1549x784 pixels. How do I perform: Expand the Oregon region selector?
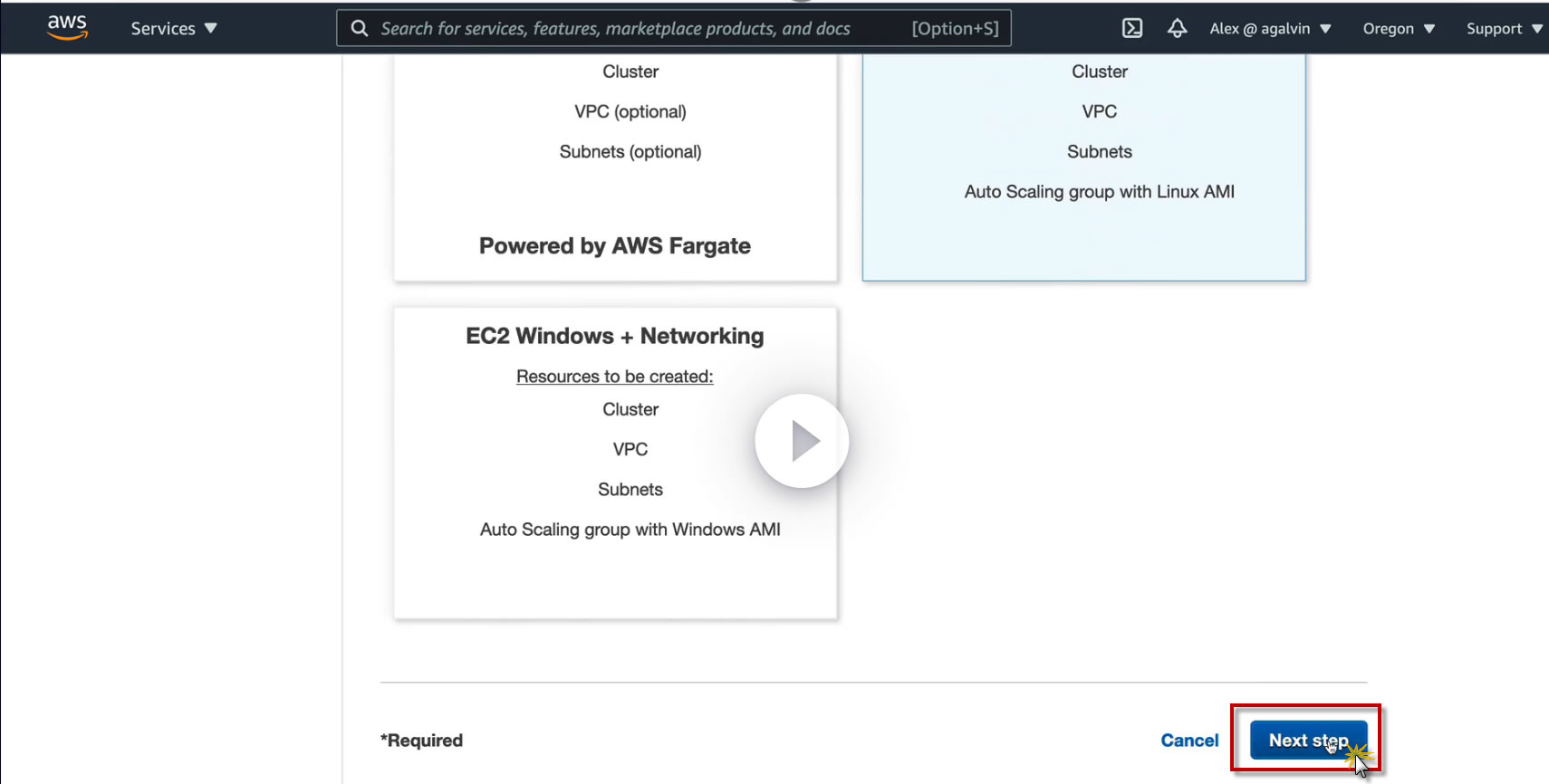(1398, 28)
